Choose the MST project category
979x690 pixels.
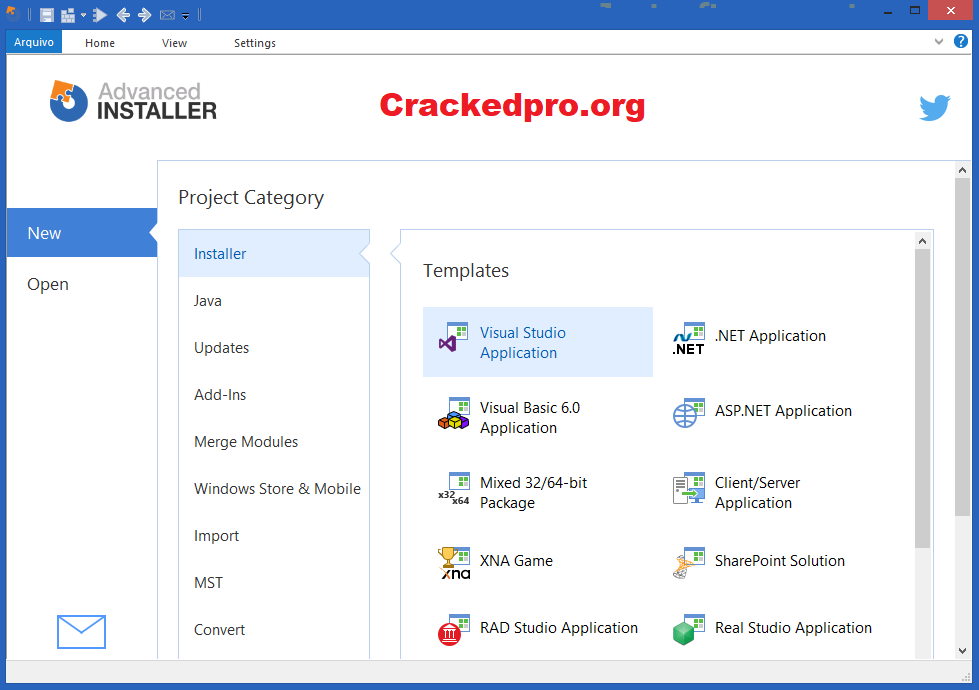[x=273, y=583]
